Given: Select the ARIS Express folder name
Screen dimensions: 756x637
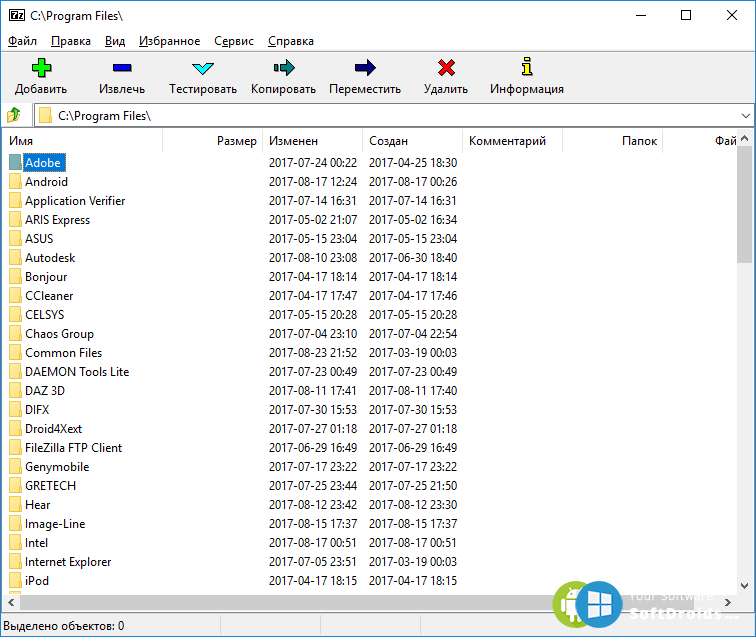Looking at the screenshot, I should (x=57, y=220).
